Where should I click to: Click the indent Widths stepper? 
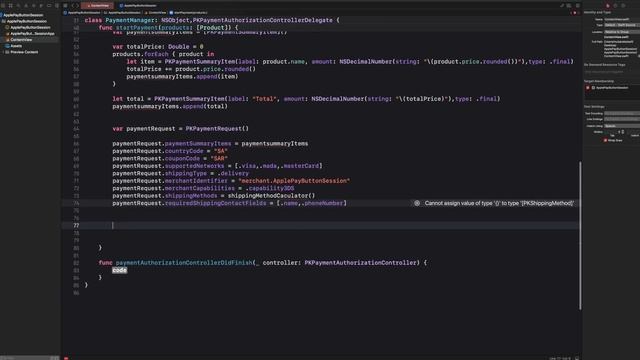click(x=623, y=132)
